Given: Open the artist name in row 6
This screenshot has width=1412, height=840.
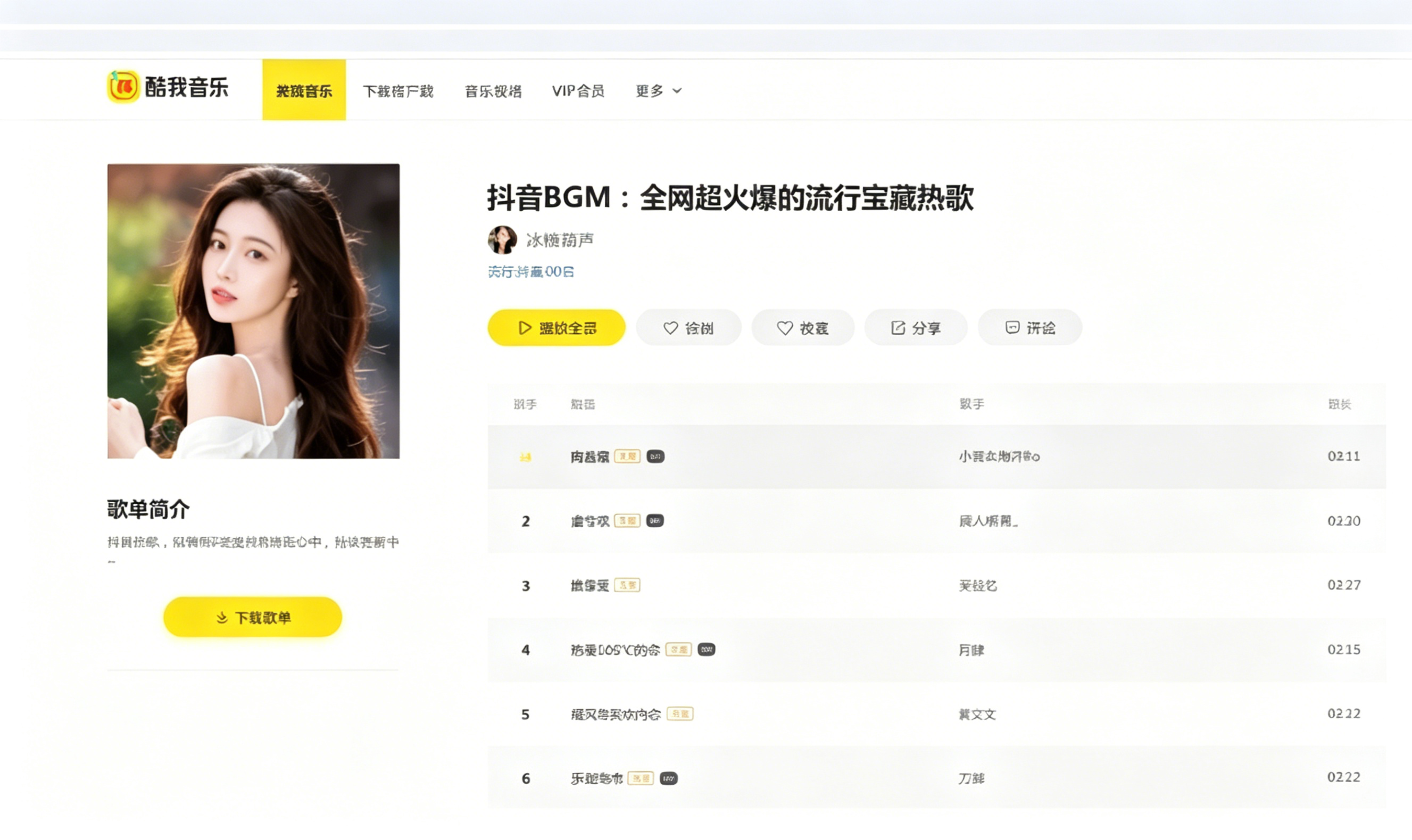Looking at the screenshot, I should pos(971,779).
